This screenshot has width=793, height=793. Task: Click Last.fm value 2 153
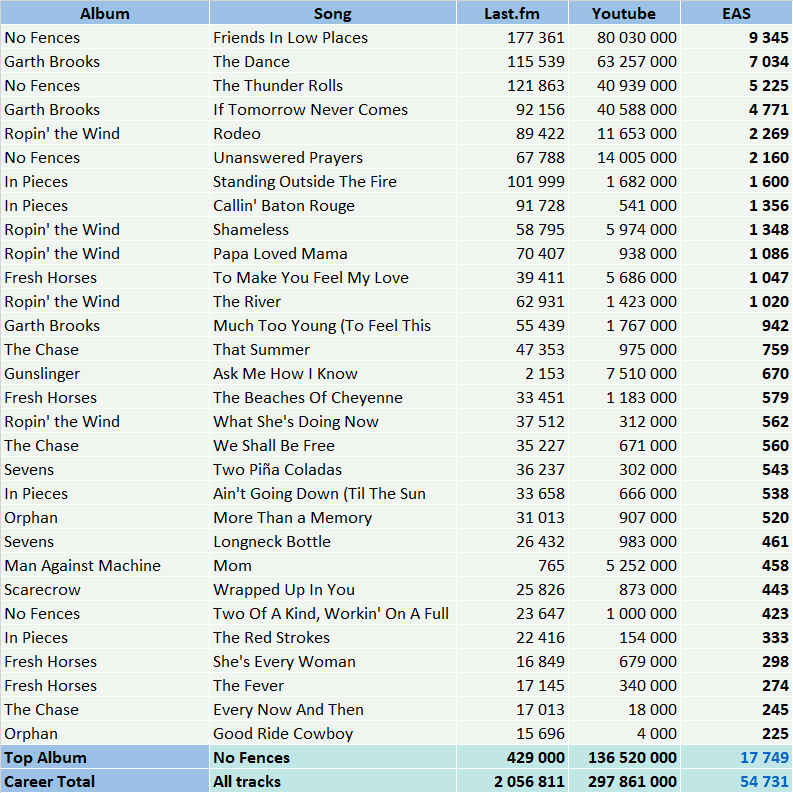coord(512,374)
